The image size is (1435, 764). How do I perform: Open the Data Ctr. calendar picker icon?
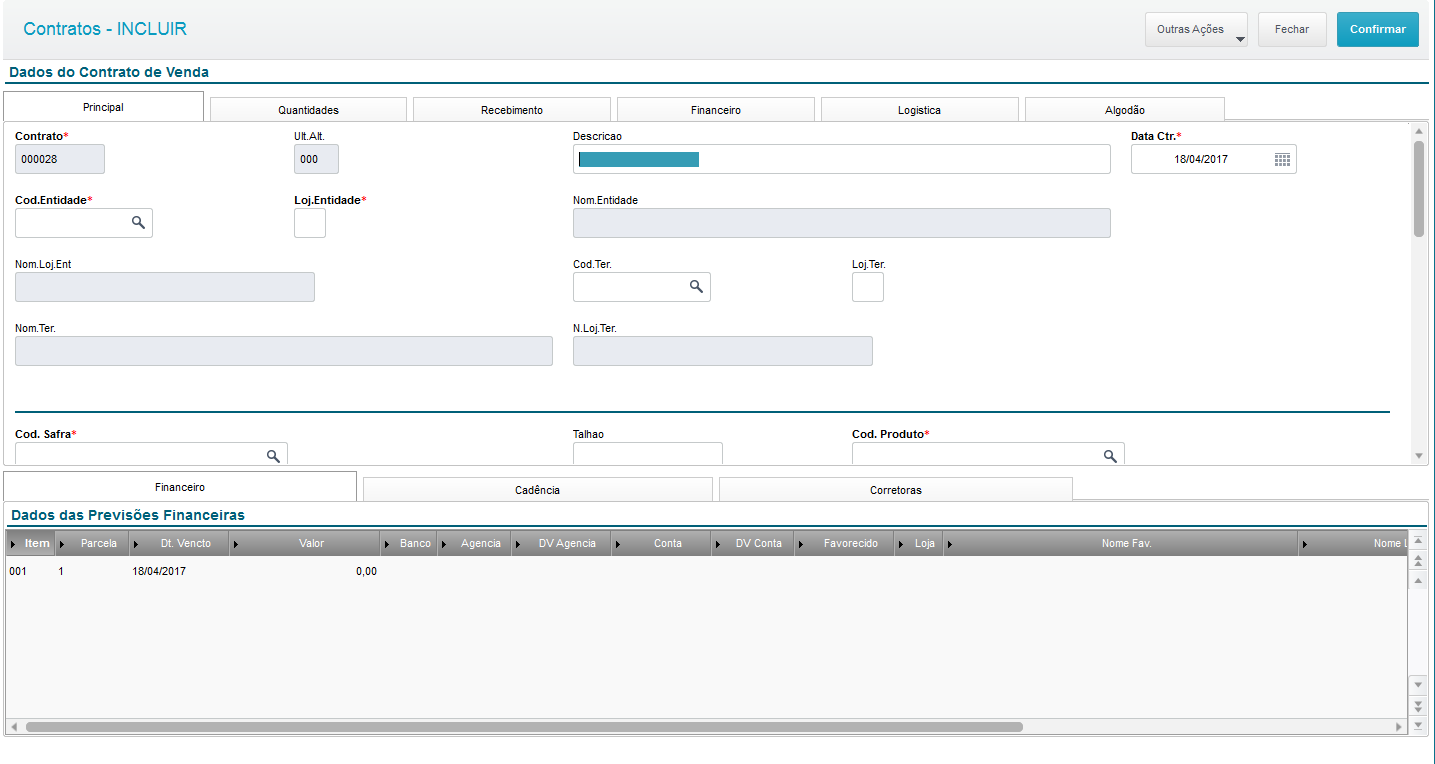point(1282,160)
